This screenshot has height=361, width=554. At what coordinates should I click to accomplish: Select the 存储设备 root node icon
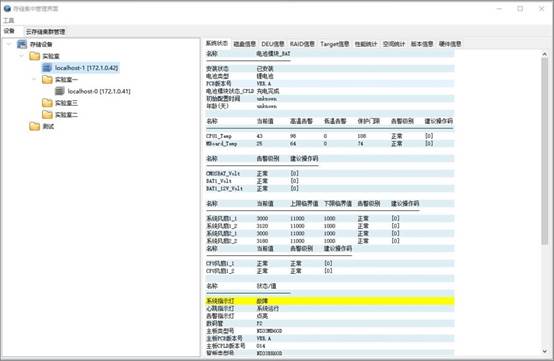[22, 44]
